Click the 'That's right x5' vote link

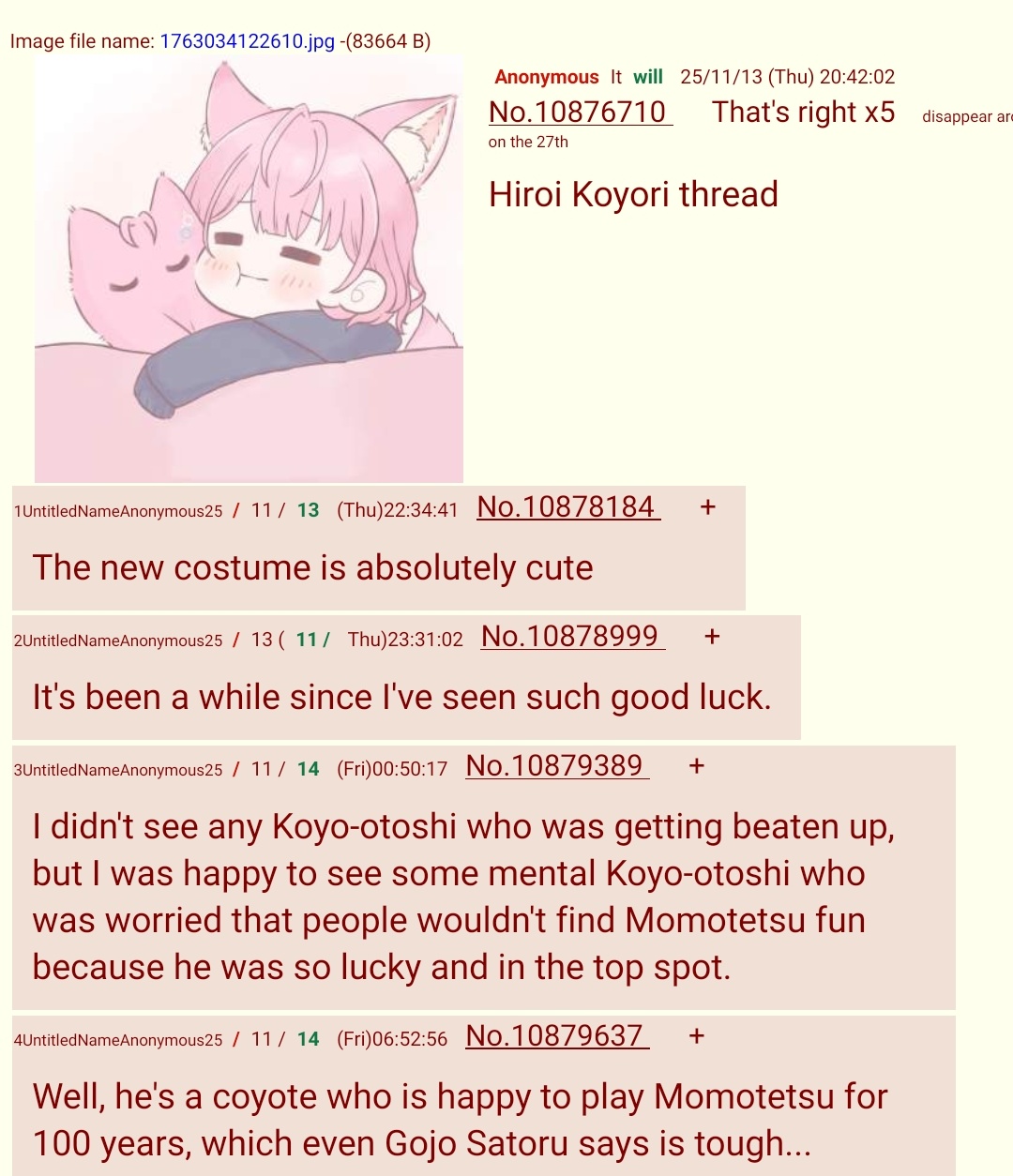click(803, 112)
